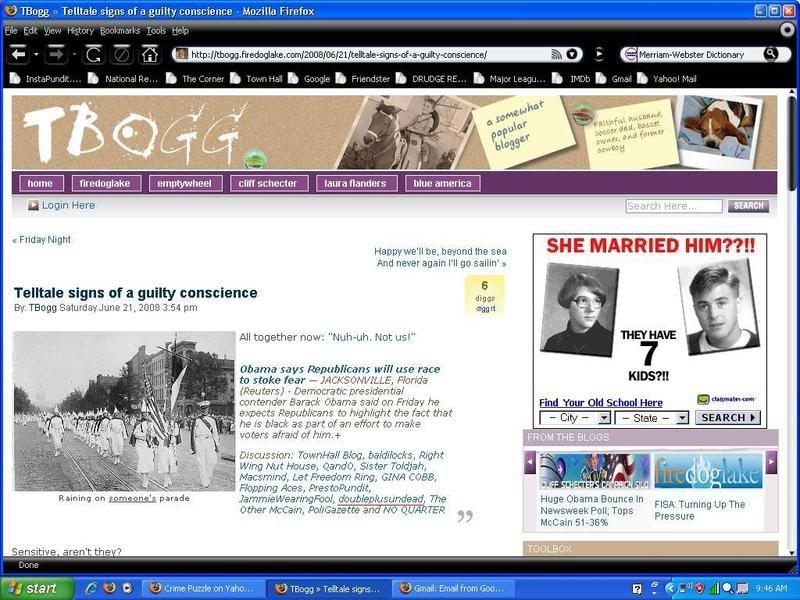
Task: Click the Login Here link
Action: click(68, 205)
